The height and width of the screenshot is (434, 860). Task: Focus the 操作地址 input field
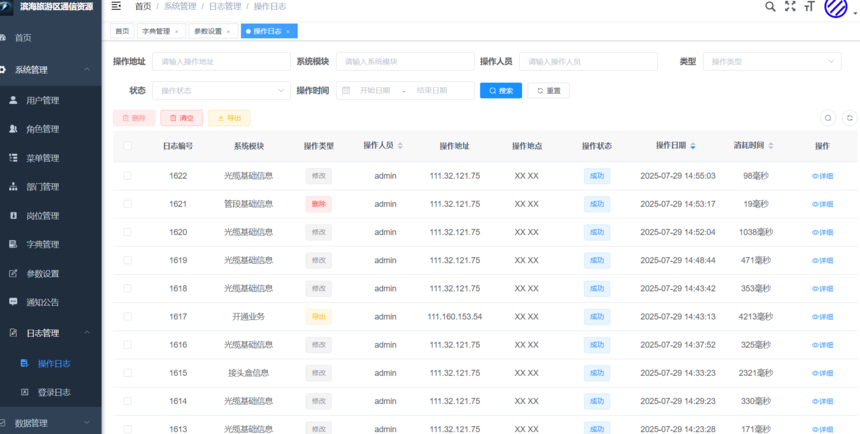tap(222, 61)
